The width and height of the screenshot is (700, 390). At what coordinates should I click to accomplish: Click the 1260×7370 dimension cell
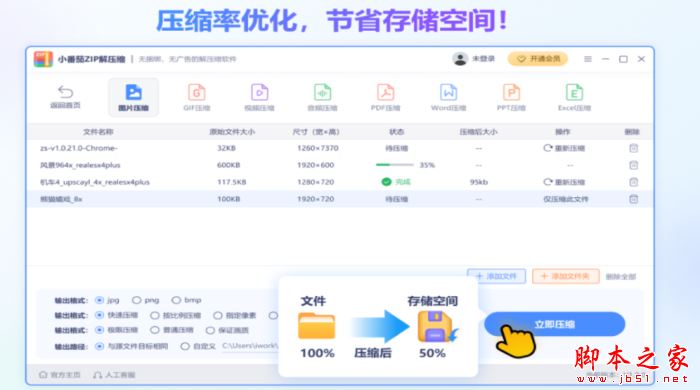[x=317, y=148]
